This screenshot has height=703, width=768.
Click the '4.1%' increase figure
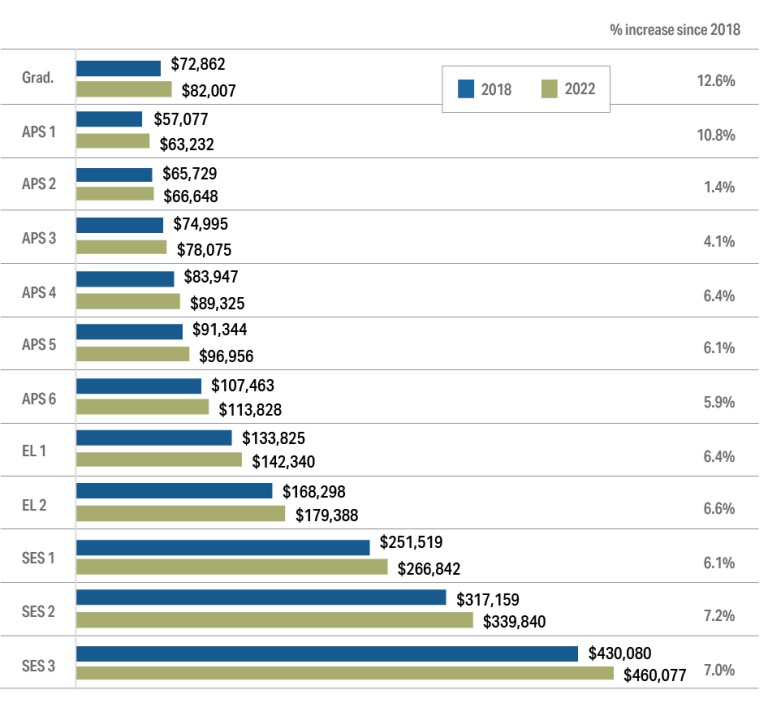720,242
